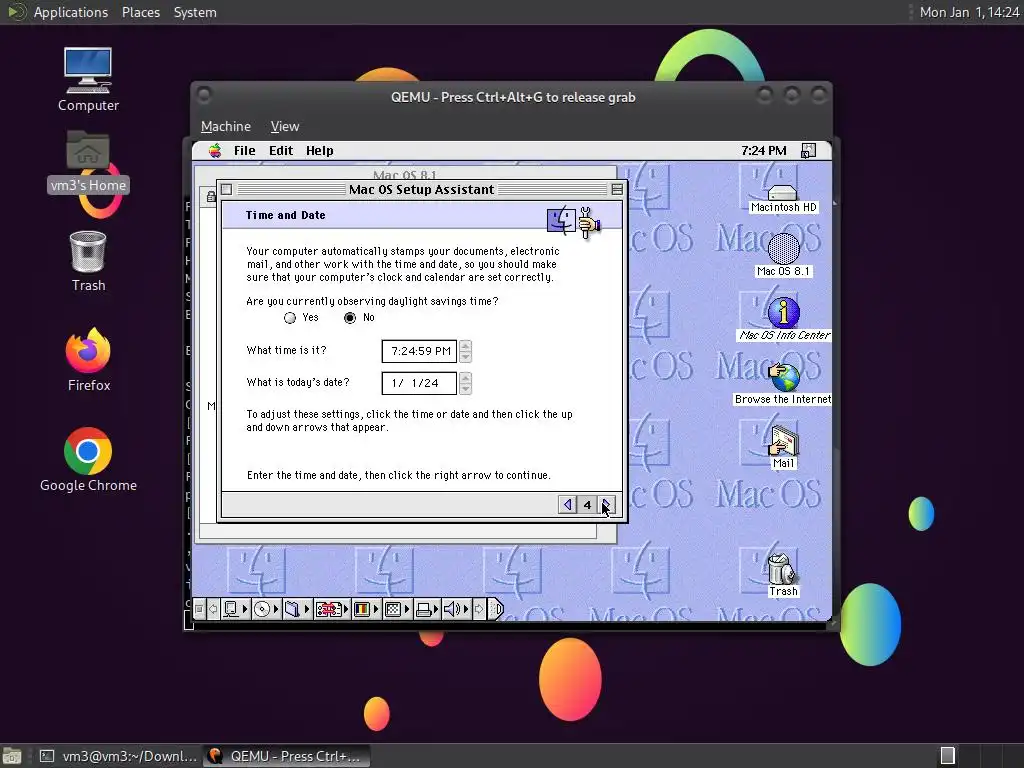
Task: Open the Computer icon on host desktop
Action: 88,79
